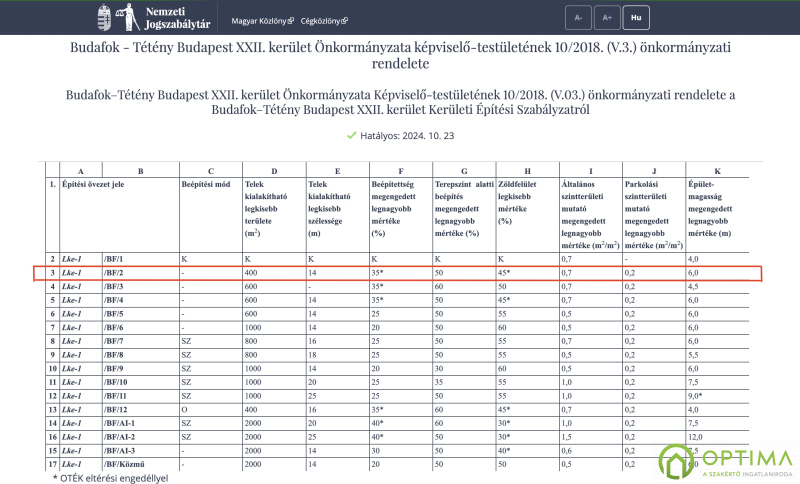Image resolution: width=800 pixels, height=484 pixels.
Task: Select the /BF/2 cell in highlighted row
Action: 139,273
